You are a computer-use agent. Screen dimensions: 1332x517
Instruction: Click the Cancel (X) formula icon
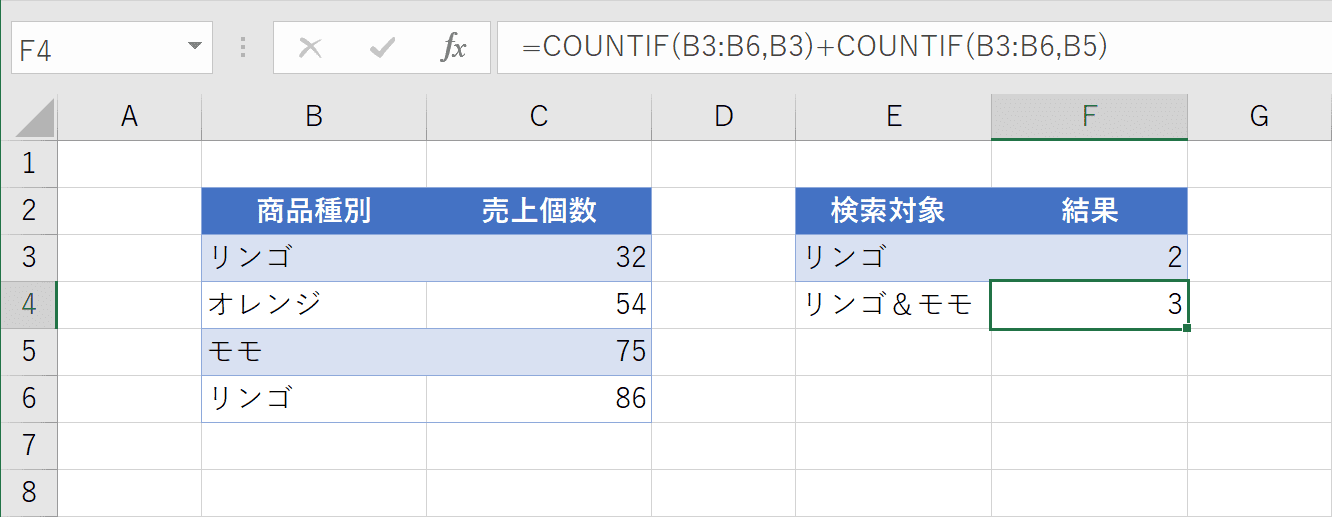click(310, 48)
